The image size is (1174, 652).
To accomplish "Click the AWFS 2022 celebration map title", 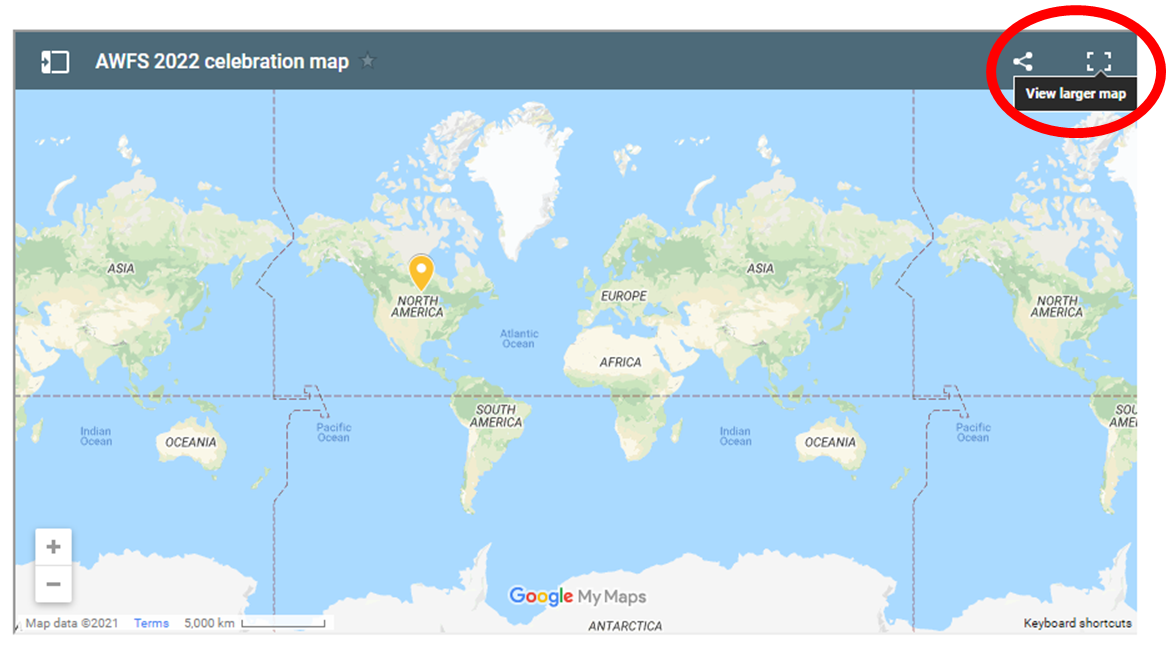I will tap(222, 62).
